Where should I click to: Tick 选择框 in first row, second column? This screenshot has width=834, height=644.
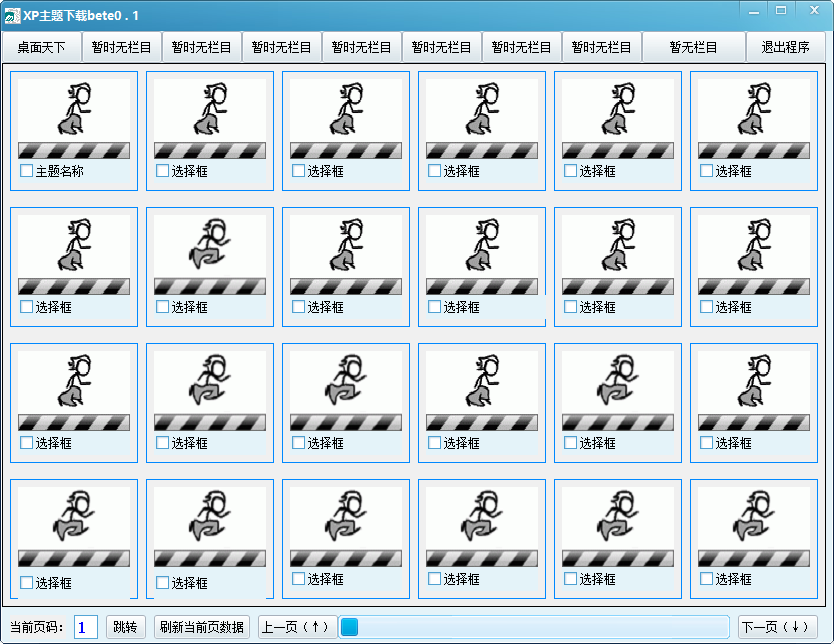[162, 171]
